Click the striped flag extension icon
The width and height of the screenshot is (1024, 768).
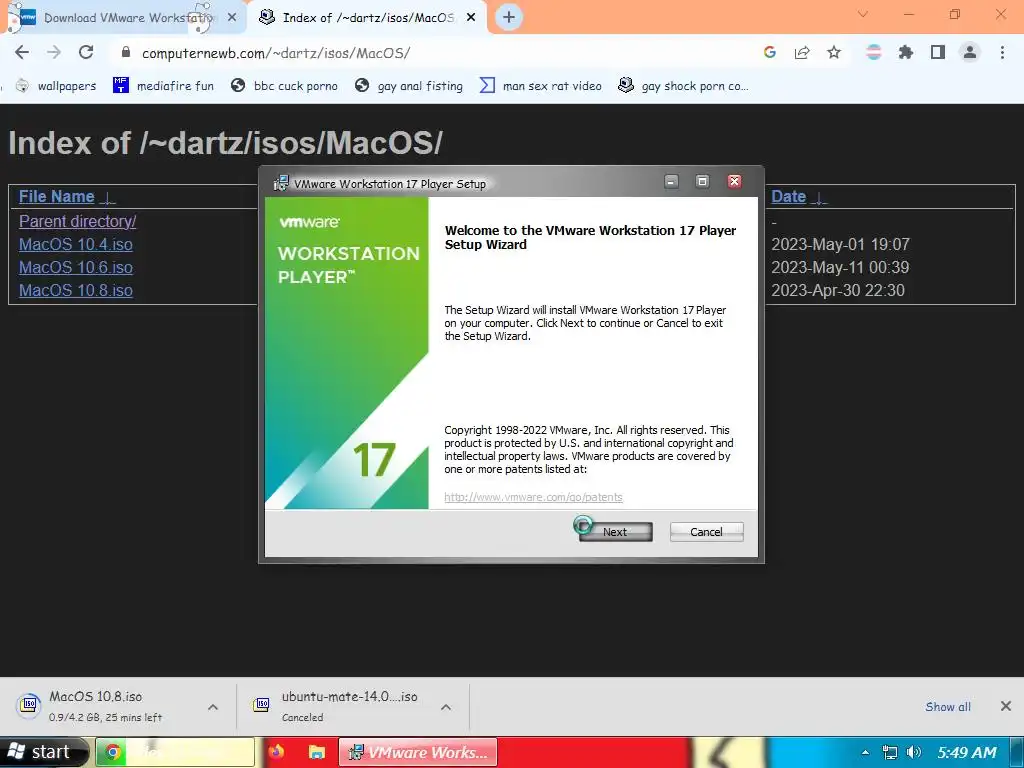coord(874,52)
